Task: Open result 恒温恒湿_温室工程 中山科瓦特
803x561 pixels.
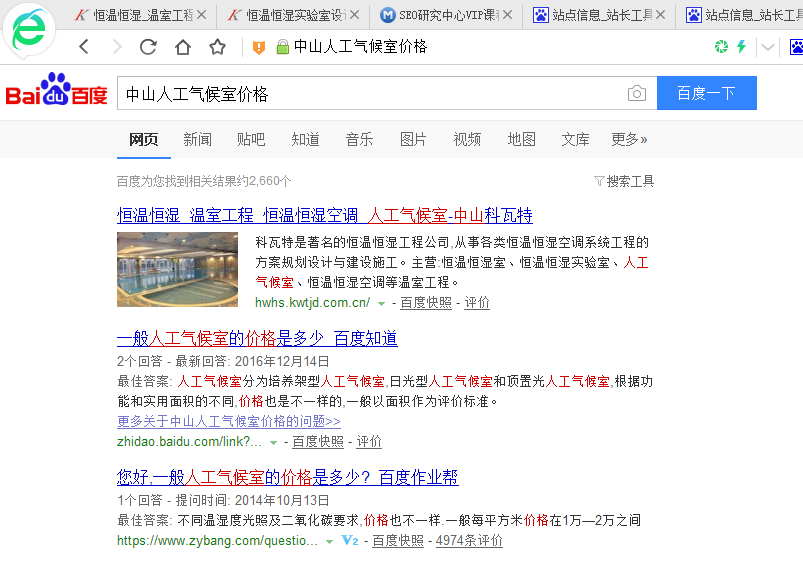Action: pos(325,215)
